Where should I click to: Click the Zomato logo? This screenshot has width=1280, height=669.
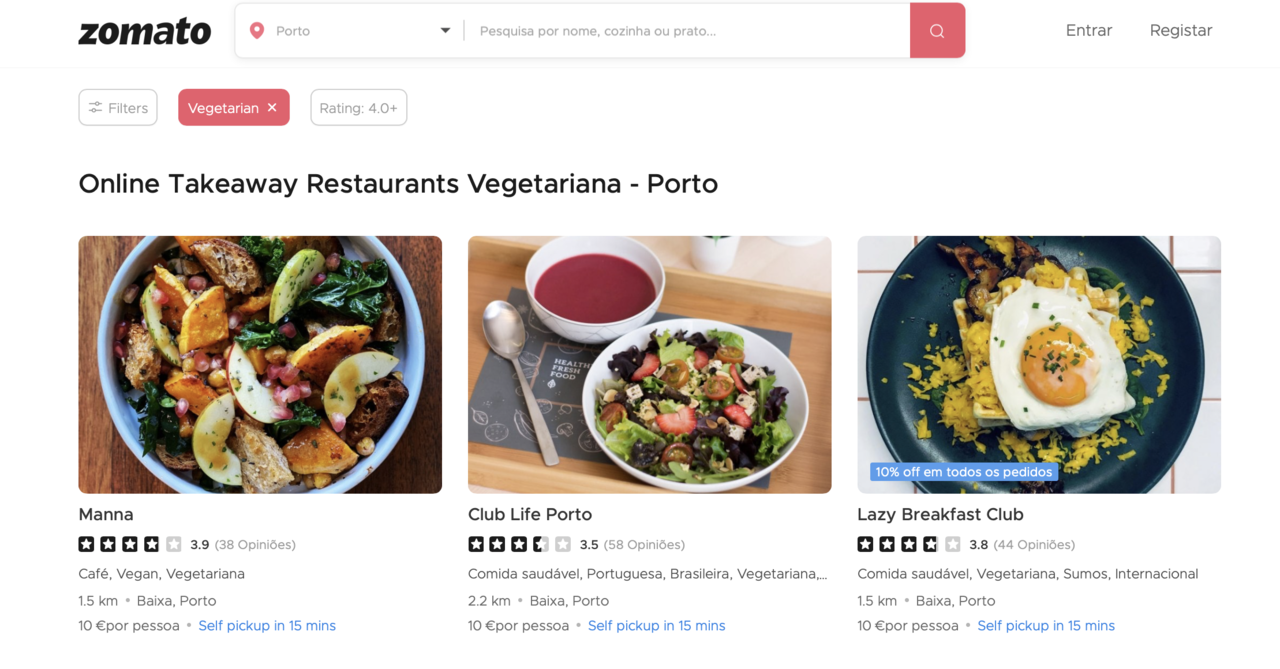pyautogui.click(x=145, y=31)
